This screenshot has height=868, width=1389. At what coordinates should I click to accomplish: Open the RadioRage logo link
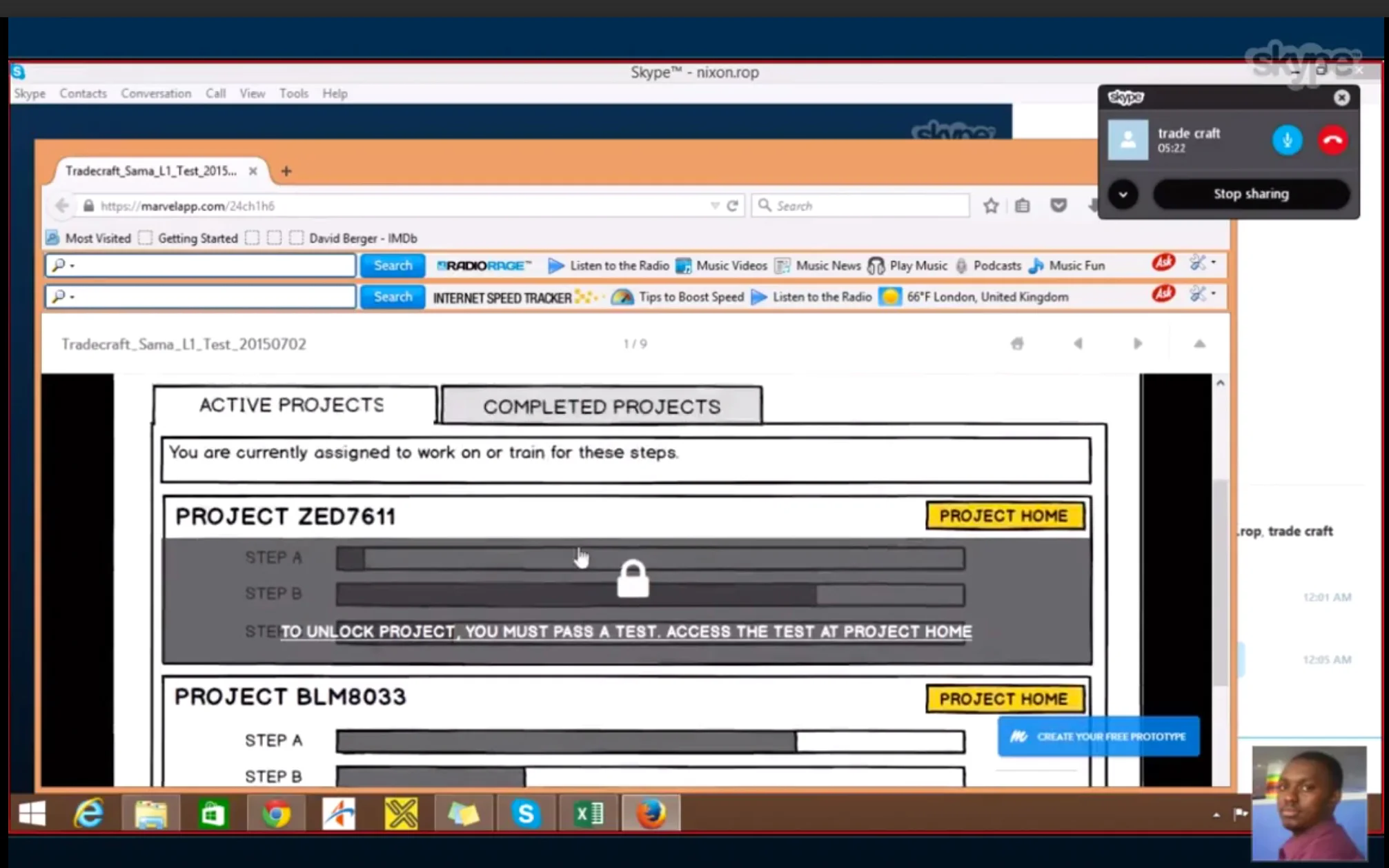484,266
